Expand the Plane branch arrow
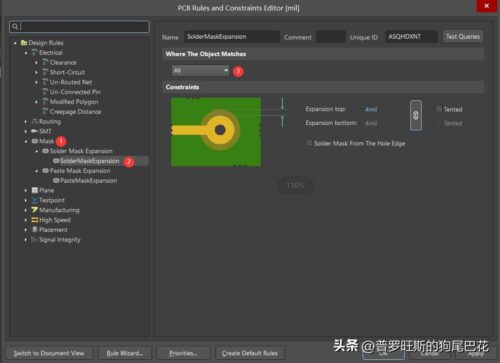Image resolution: width=500 pixels, height=363 pixels. click(26, 190)
